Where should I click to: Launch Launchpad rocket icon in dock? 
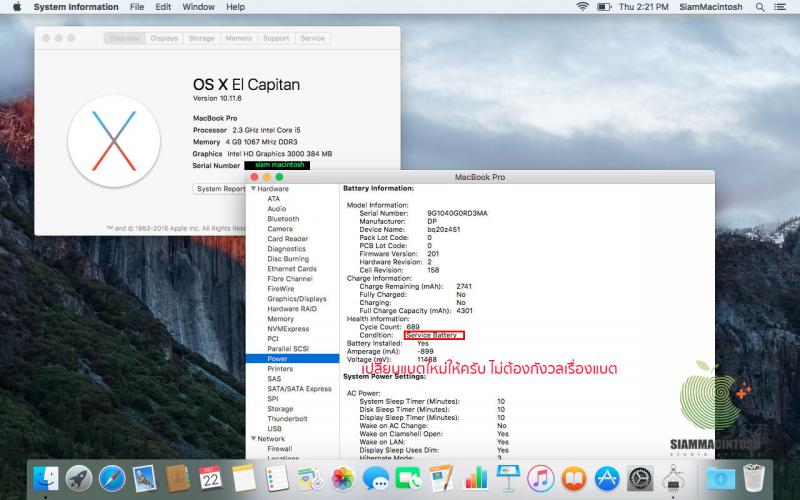click(x=79, y=479)
